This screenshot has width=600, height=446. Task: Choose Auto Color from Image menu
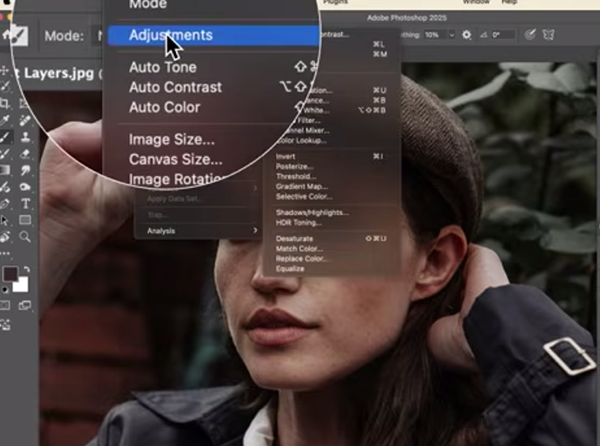coord(165,107)
